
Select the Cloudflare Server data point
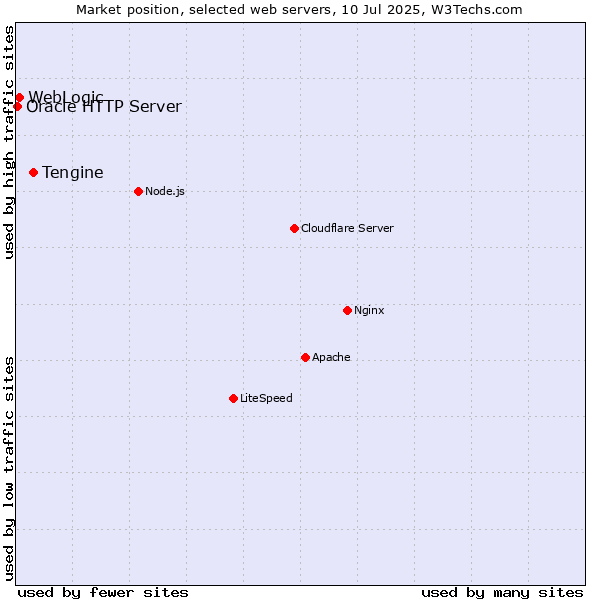pos(294,228)
